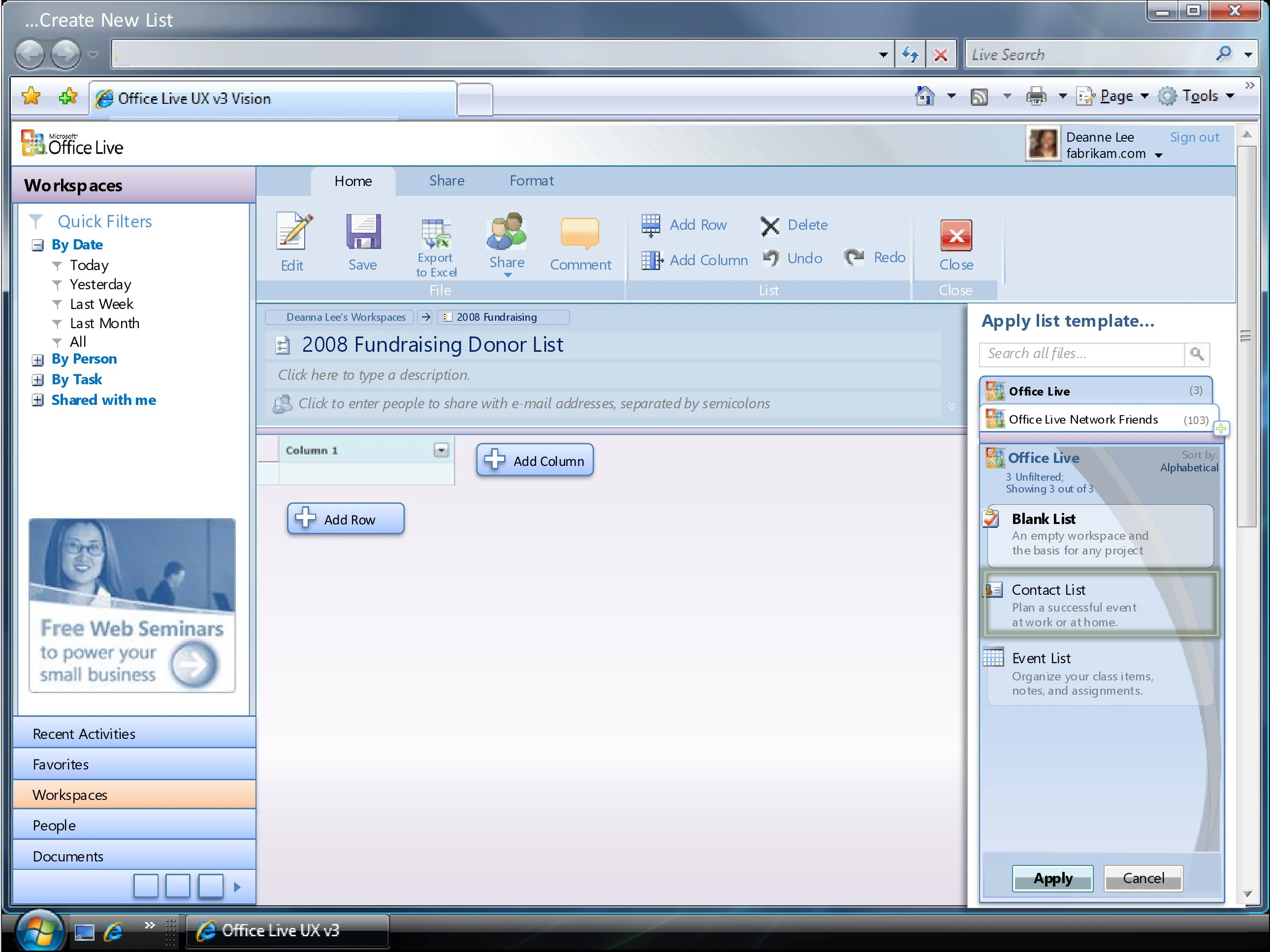Click the browser Stop icon
Screen dimensions: 1270x952
point(941,55)
